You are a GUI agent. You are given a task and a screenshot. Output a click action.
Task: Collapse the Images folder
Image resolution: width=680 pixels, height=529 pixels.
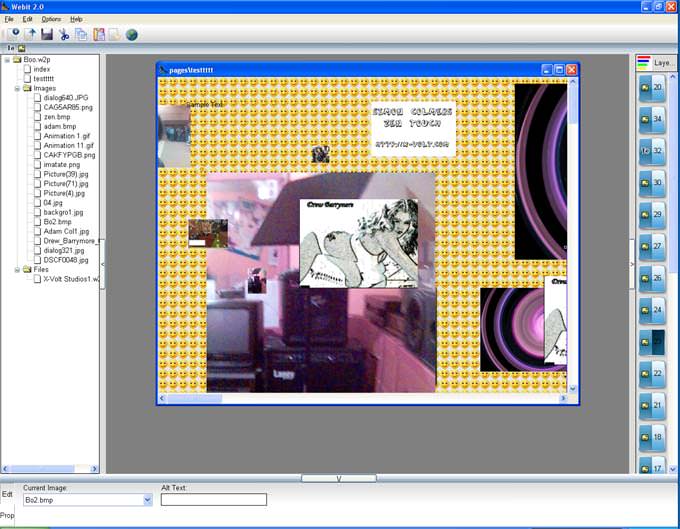pyautogui.click(x=17, y=88)
